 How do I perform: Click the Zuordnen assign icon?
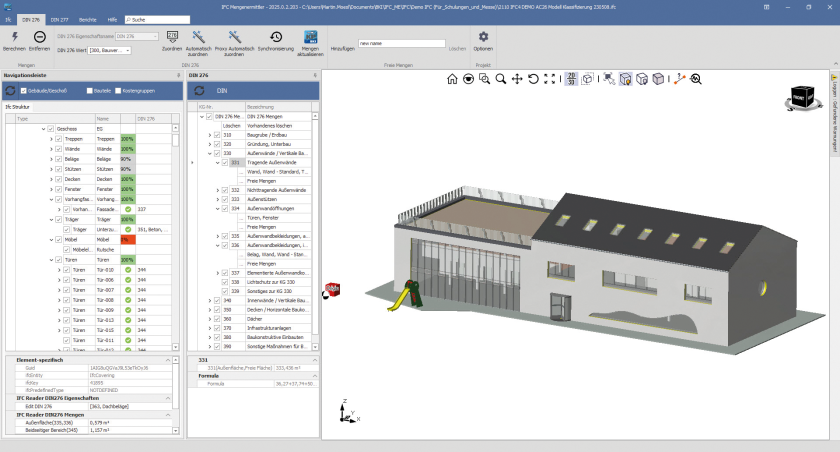coord(172,37)
